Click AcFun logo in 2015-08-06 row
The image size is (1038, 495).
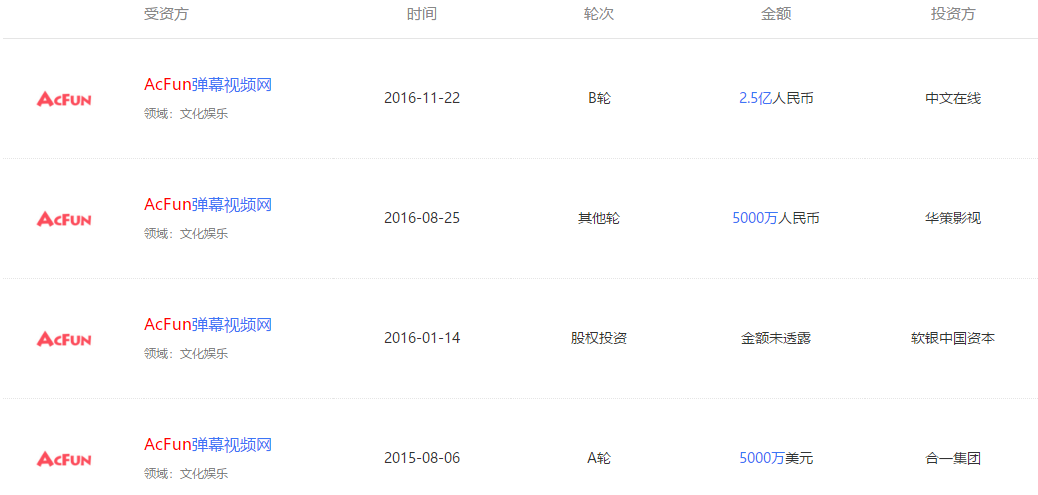point(64,459)
